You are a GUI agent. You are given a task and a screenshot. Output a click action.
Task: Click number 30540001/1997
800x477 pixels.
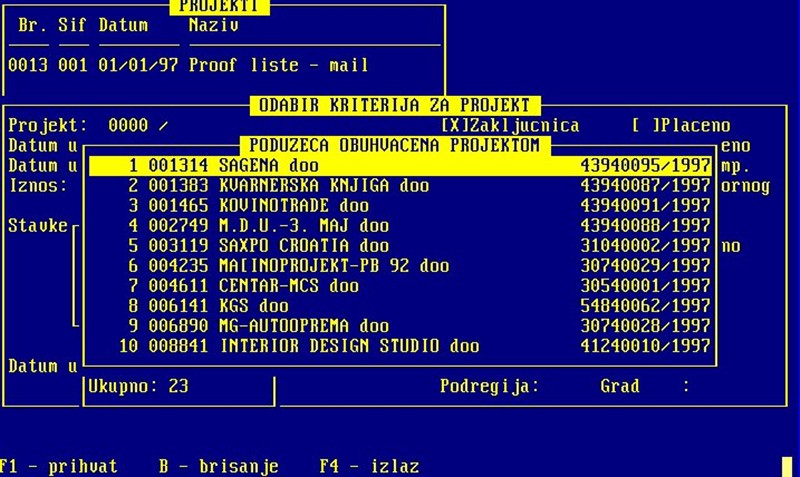[645, 286]
